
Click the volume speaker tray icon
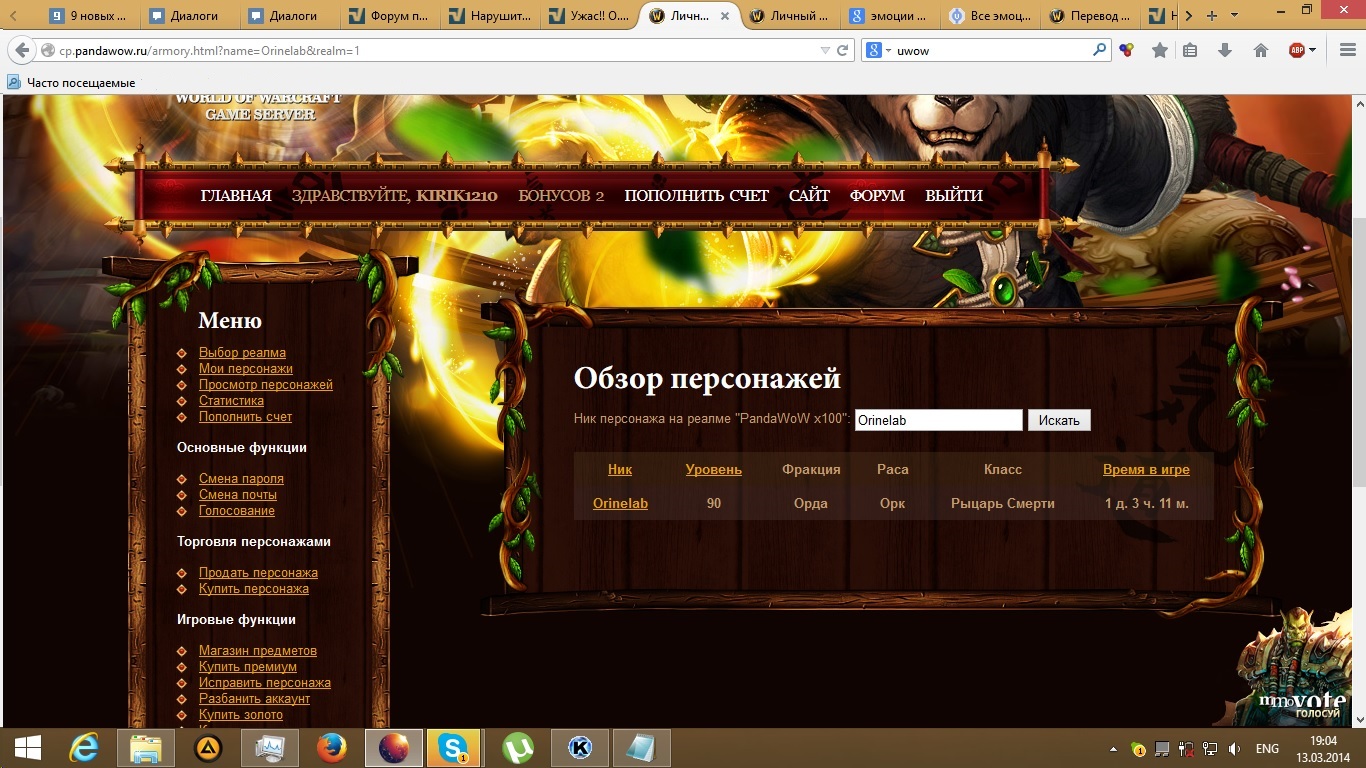coord(1234,749)
